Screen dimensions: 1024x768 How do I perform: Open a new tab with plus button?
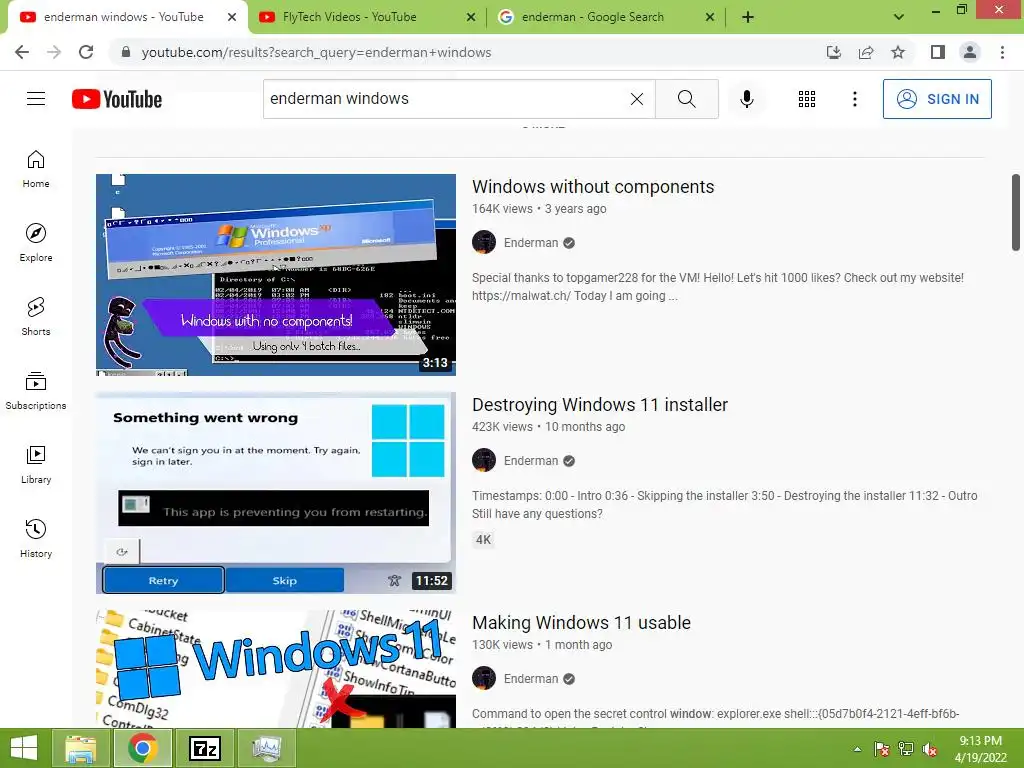(748, 17)
